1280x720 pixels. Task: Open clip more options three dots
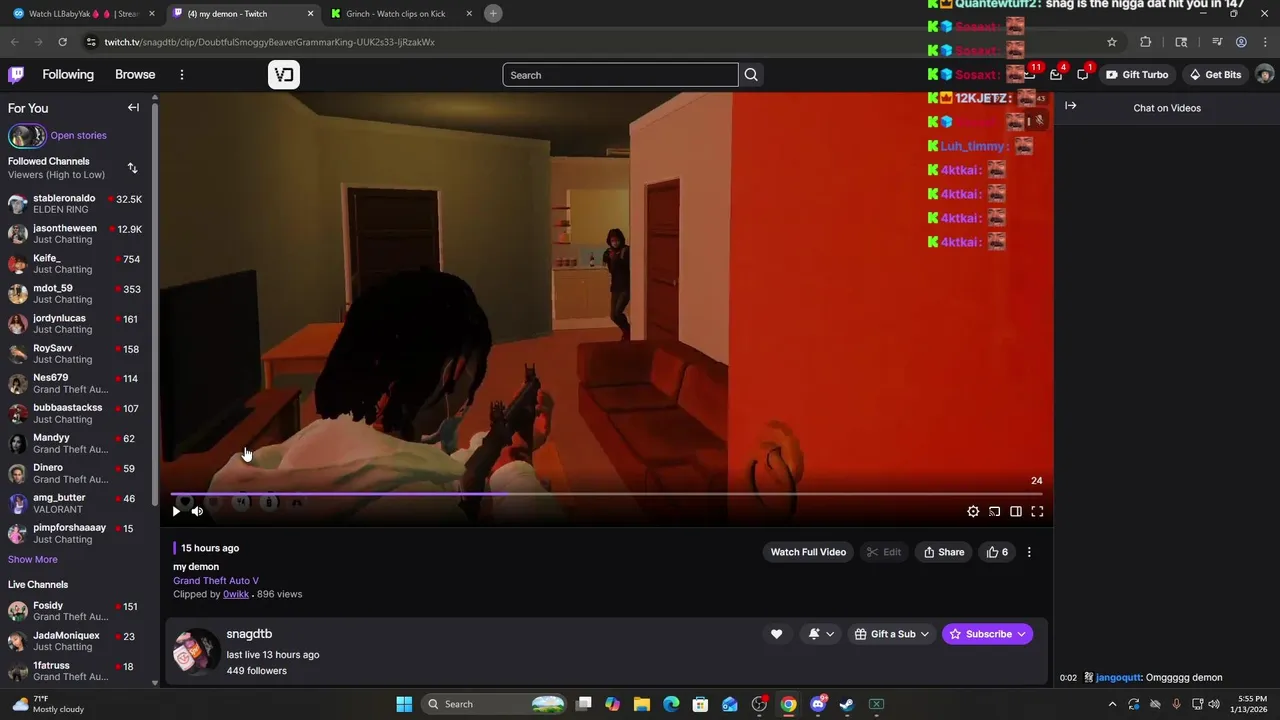(x=1029, y=552)
